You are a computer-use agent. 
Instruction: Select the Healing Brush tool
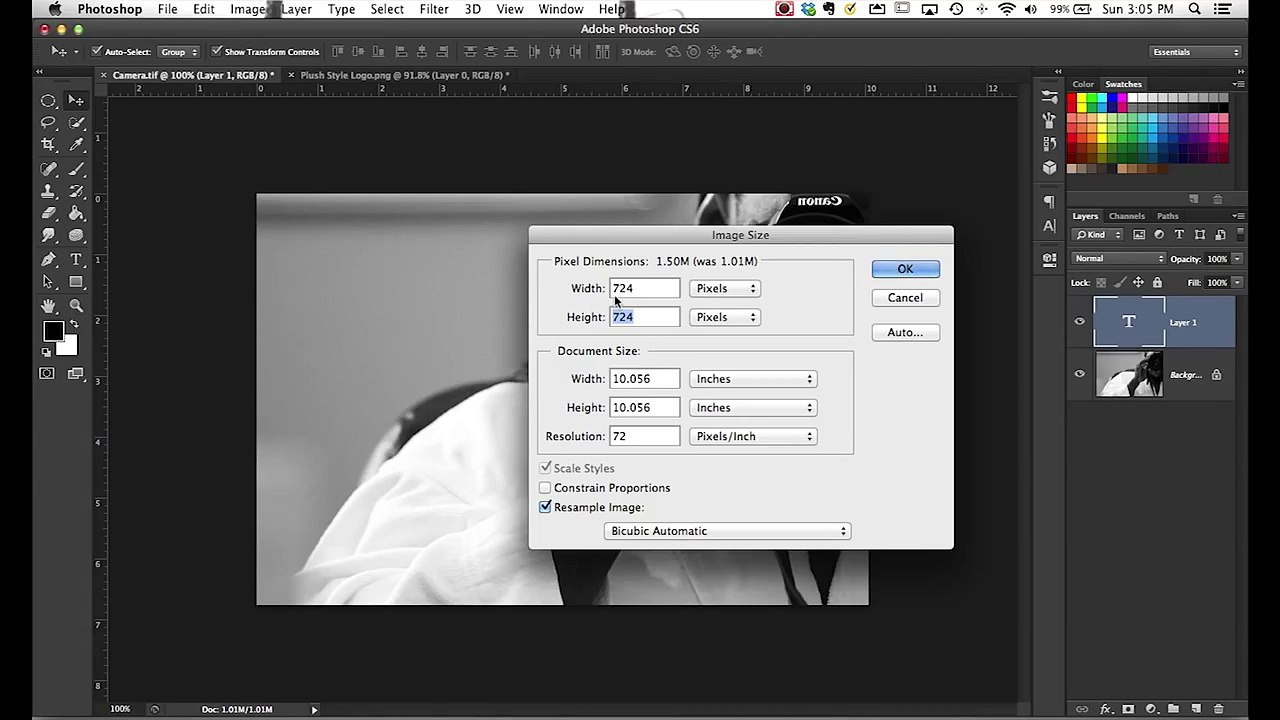[x=48, y=169]
